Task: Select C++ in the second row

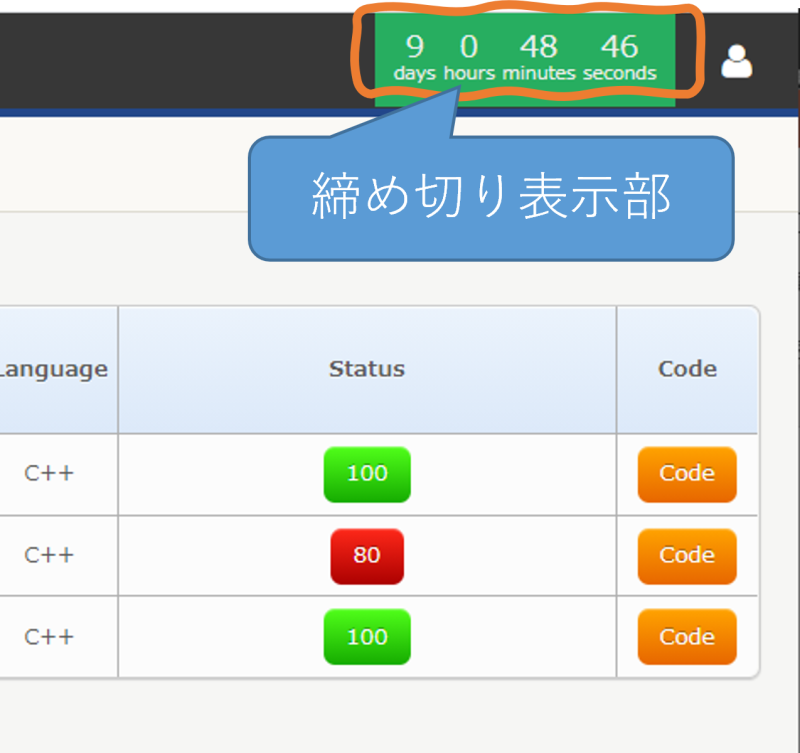Action: pos(49,555)
